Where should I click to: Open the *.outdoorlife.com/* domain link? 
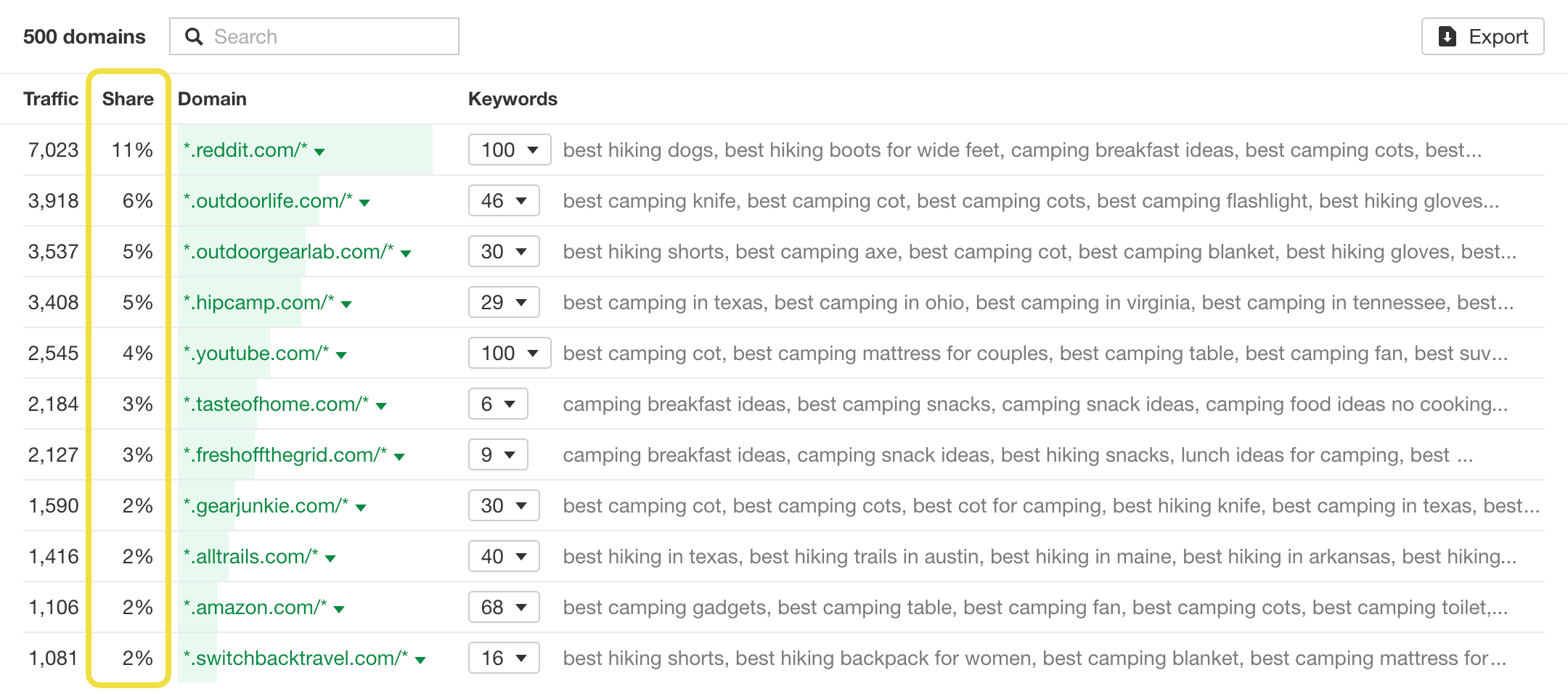click(268, 200)
